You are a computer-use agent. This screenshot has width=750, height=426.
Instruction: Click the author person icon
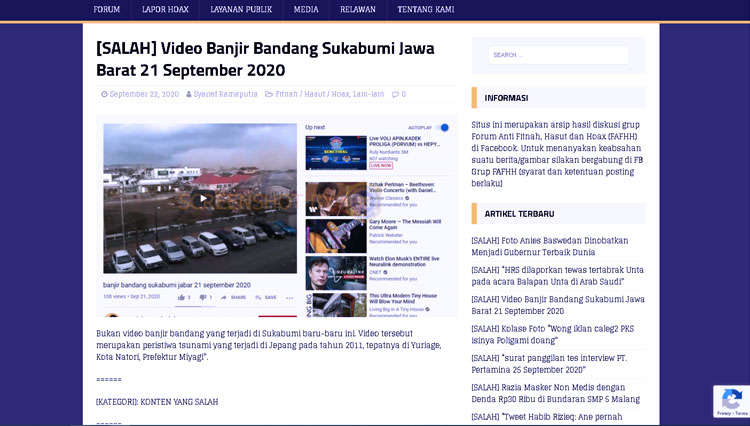[x=189, y=94]
